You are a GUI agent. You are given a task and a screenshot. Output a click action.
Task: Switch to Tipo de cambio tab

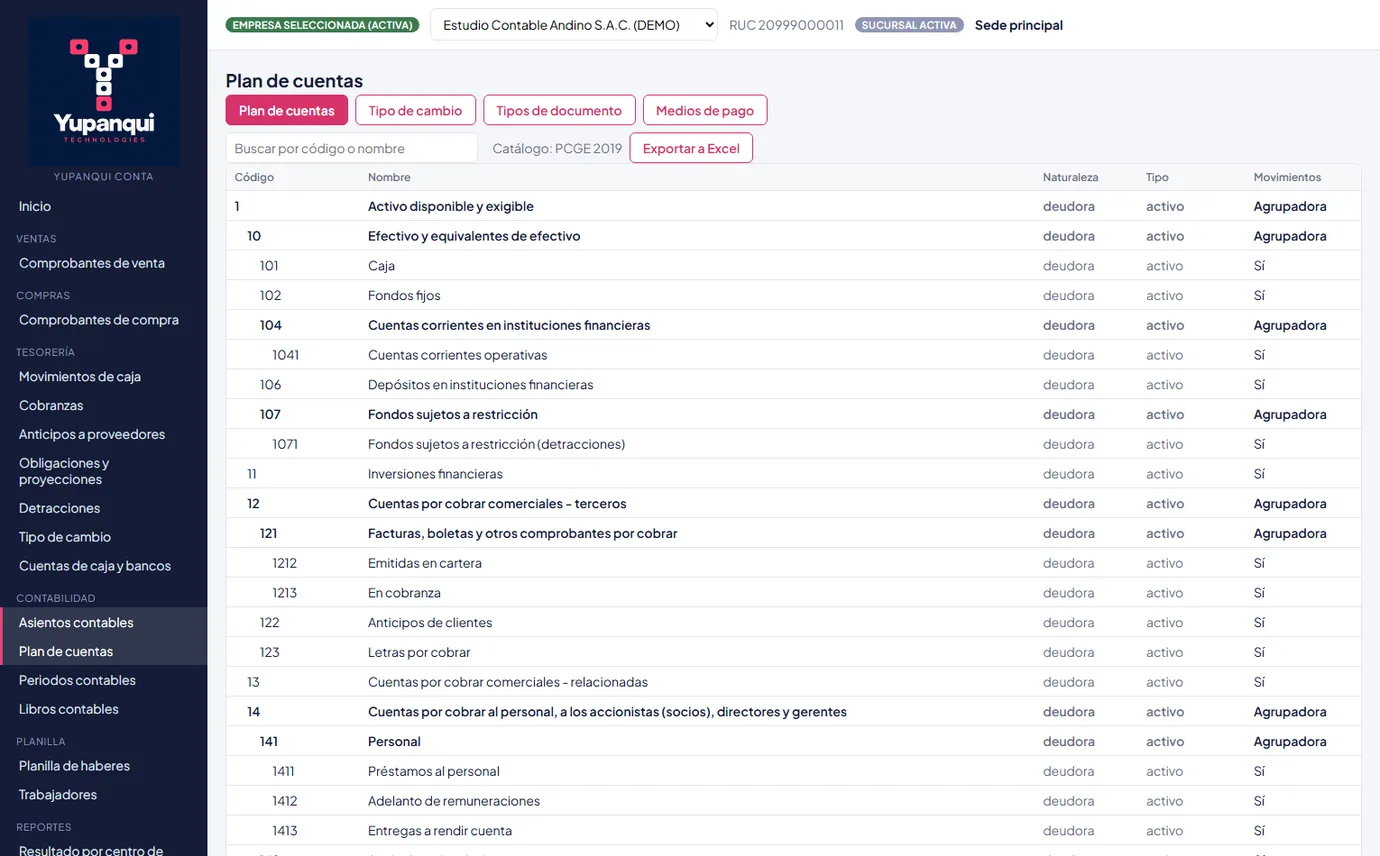(415, 110)
